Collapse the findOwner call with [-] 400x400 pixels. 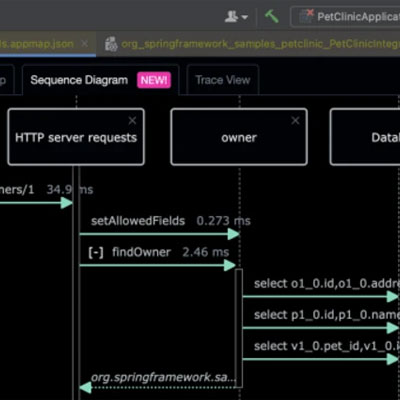96,252
